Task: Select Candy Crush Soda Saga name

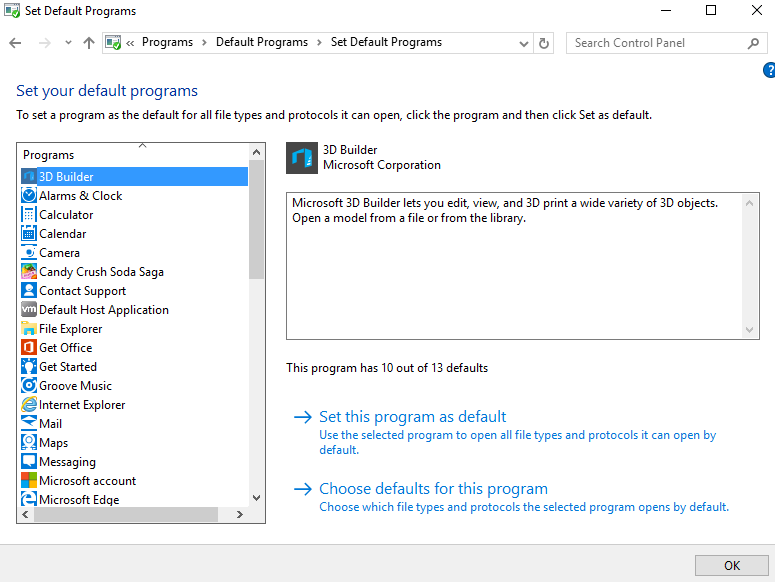Action: tap(101, 272)
